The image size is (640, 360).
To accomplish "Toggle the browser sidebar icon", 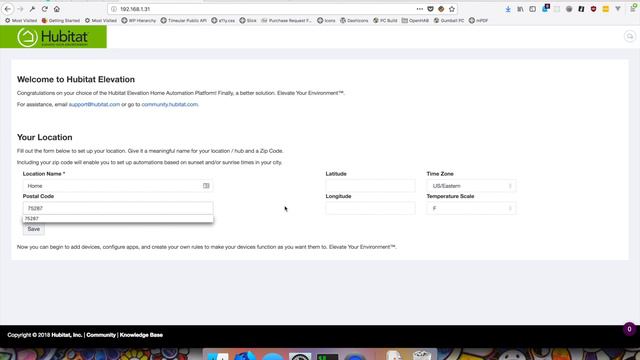I will coord(532,9).
